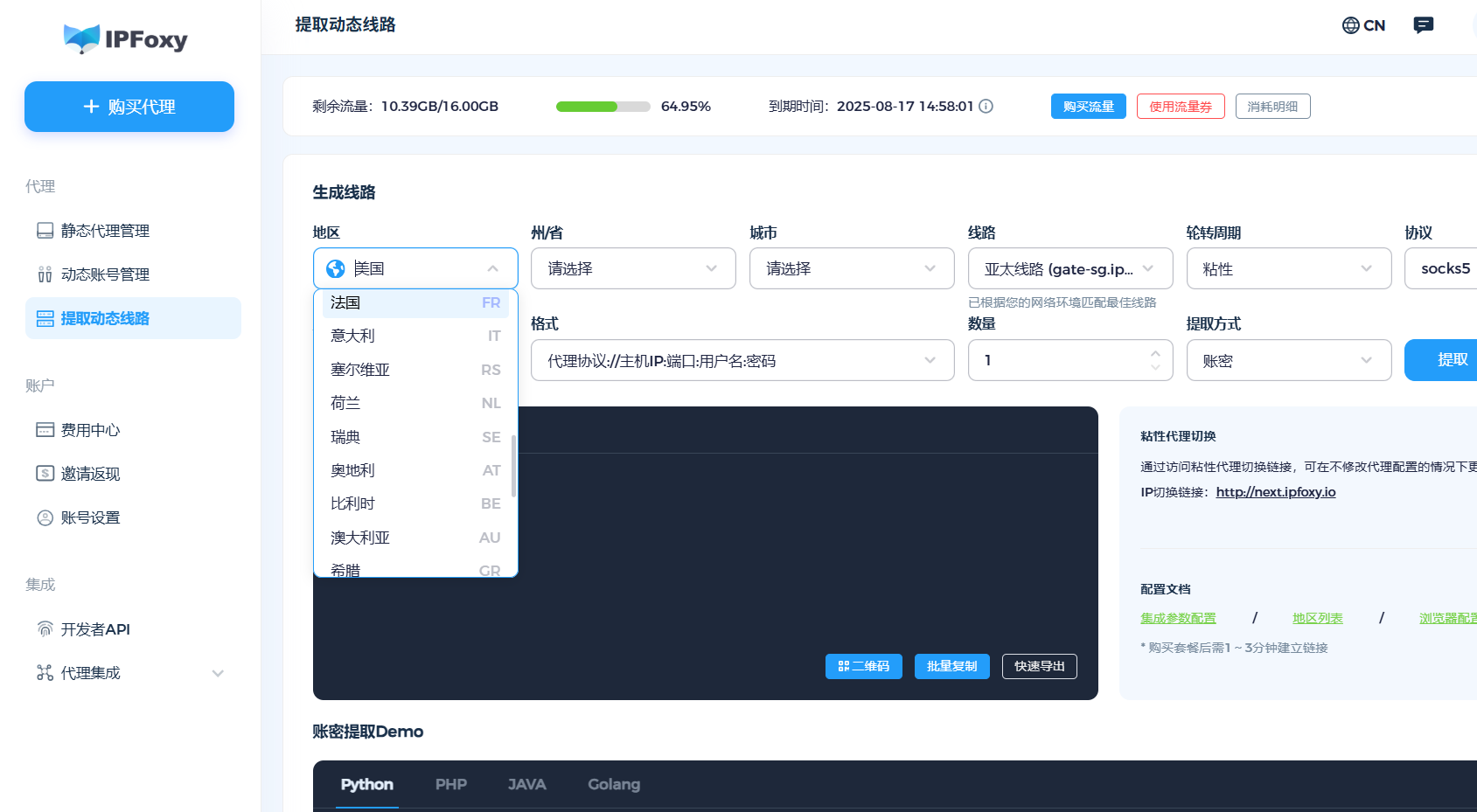This screenshot has height=812, width=1477.
Task: Decrease quantity with down arrow
Action: click(1155, 368)
